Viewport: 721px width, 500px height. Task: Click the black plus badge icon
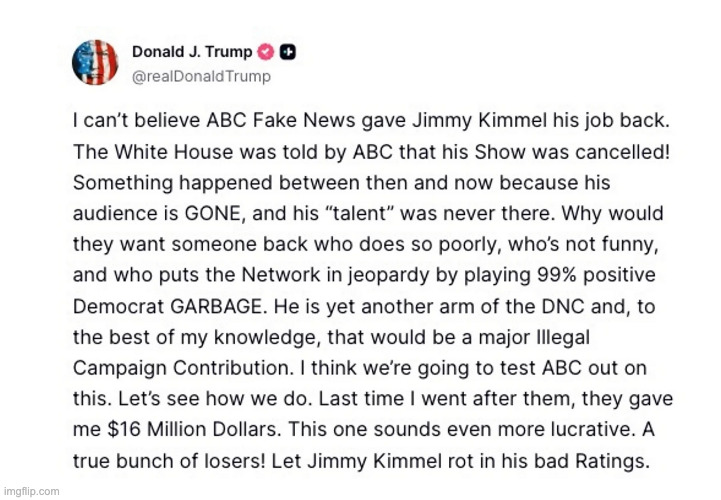[x=287, y=52]
